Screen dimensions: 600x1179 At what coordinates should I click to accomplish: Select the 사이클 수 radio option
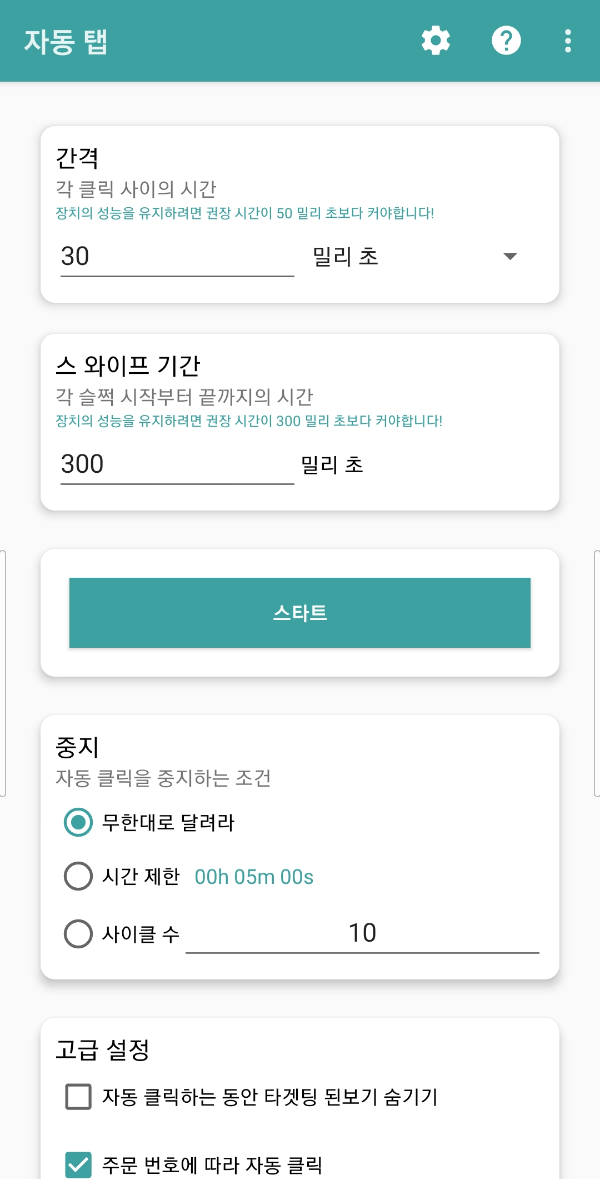[x=78, y=933]
